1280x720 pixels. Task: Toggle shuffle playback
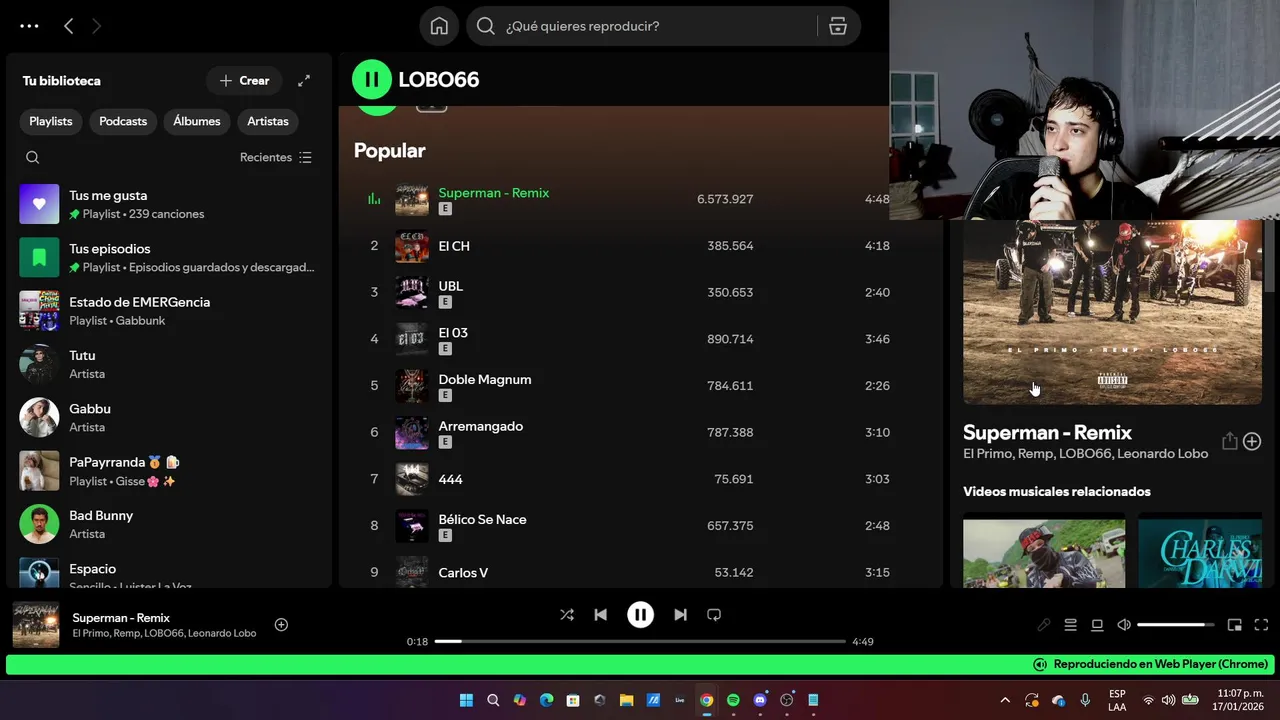click(567, 615)
